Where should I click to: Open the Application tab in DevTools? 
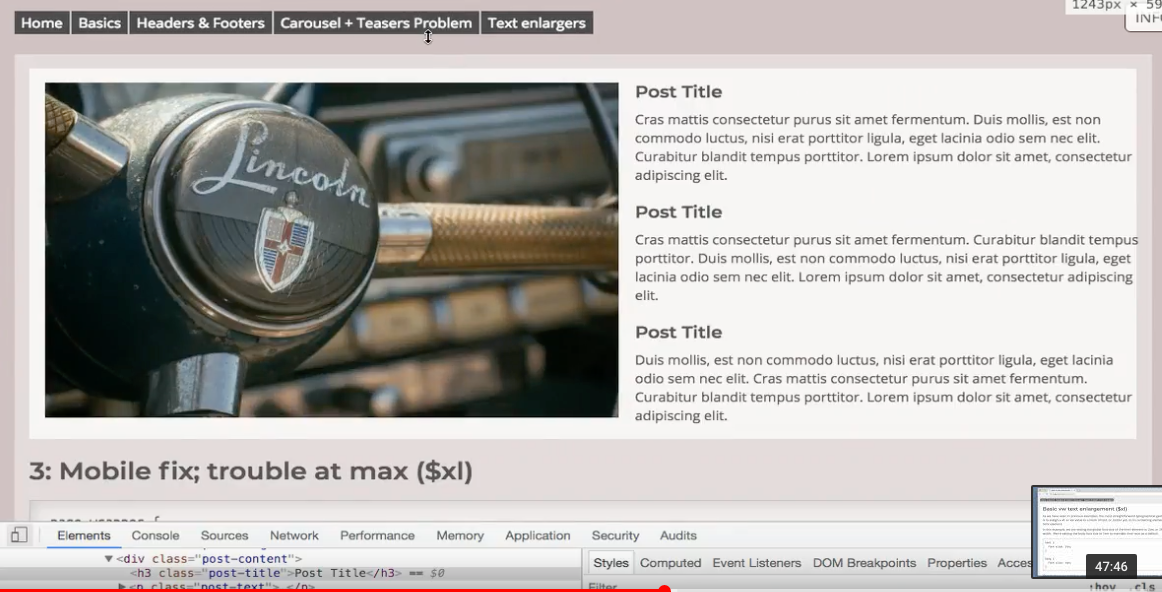tap(538, 535)
